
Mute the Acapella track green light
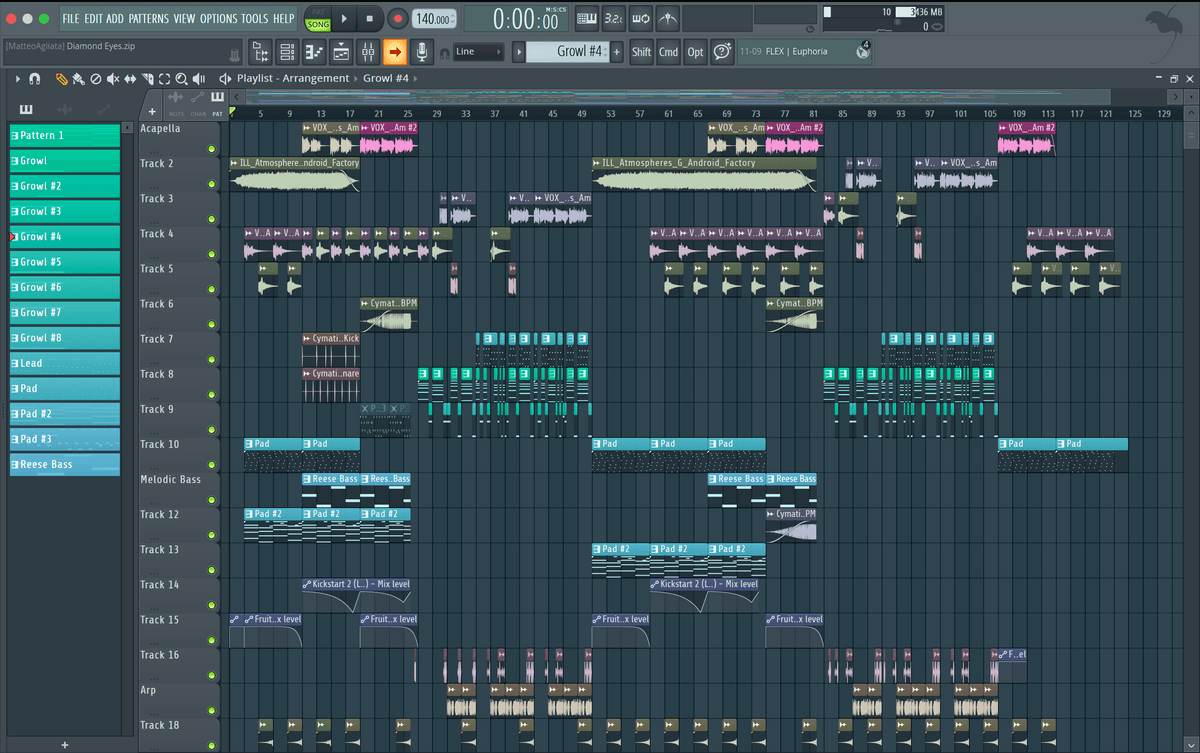(x=212, y=149)
